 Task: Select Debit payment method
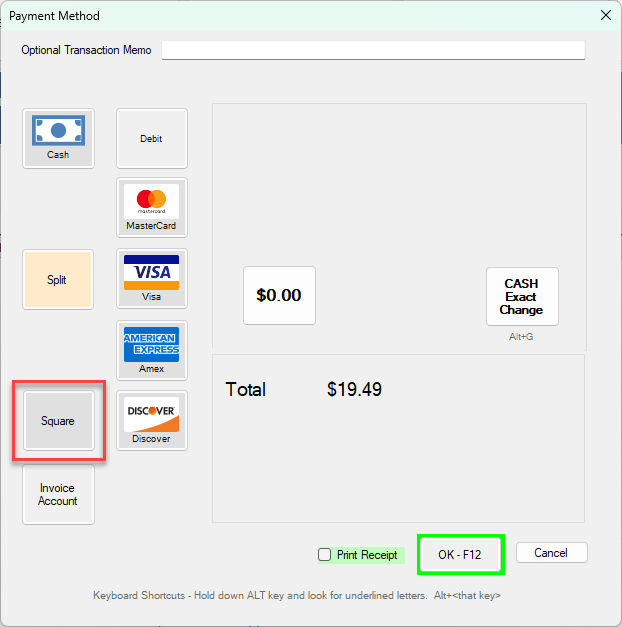click(x=152, y=138)
